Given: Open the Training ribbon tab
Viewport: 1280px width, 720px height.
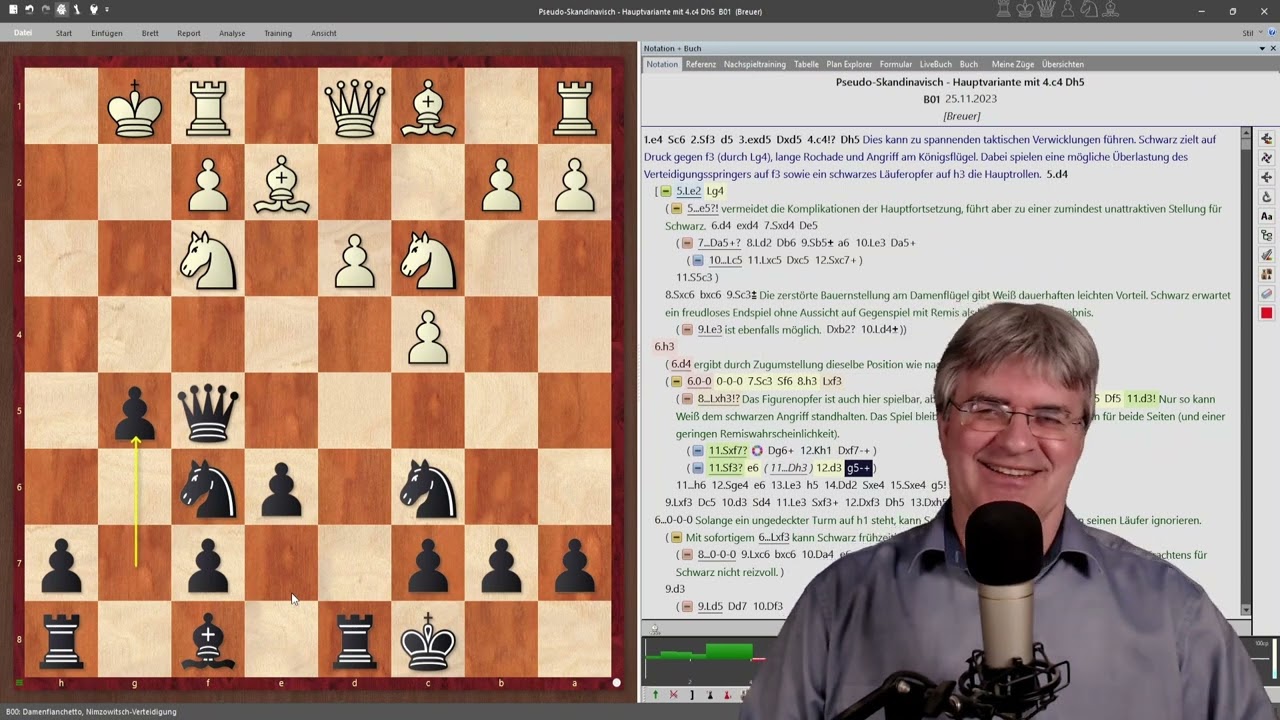Looking at the screenshot, I should pyautogui.click(x=278, y=33).
